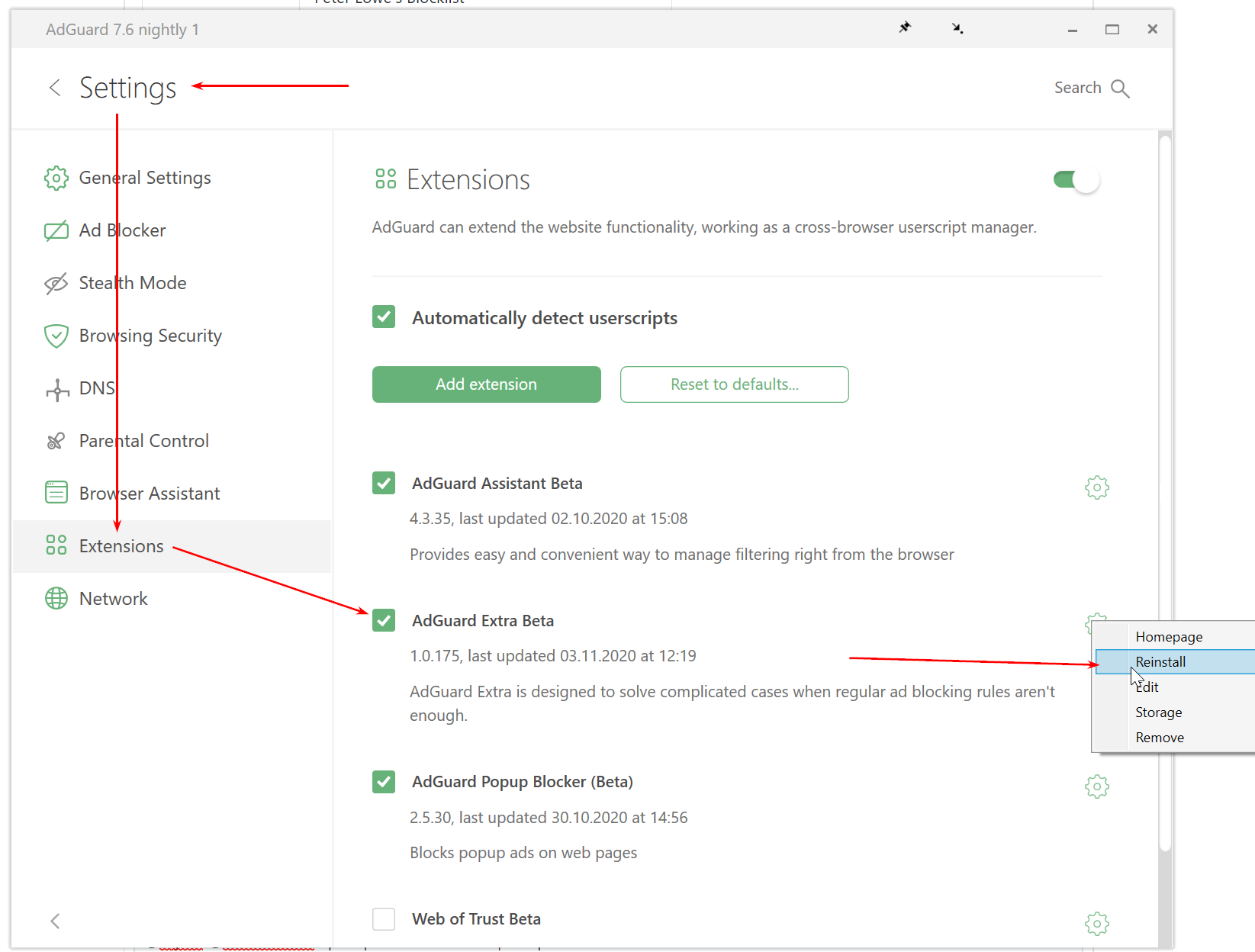Click the Settings page title
The image size is (1255, 952).
tap(128, 88)
